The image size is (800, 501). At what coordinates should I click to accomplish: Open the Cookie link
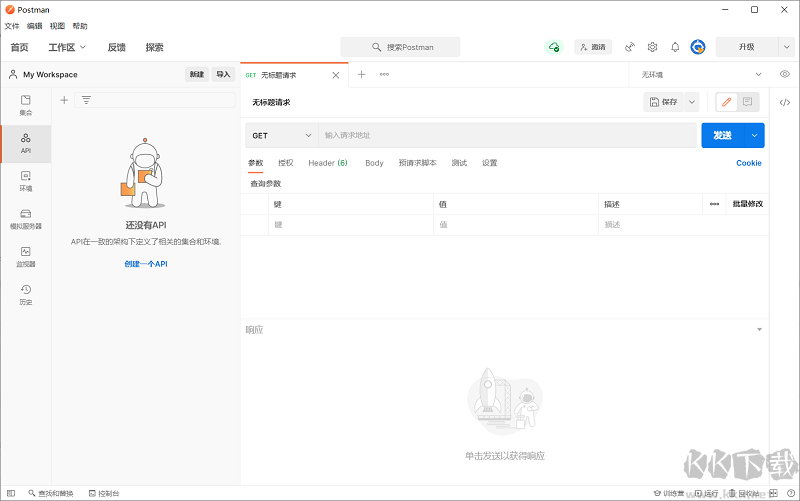coord(748,163)
